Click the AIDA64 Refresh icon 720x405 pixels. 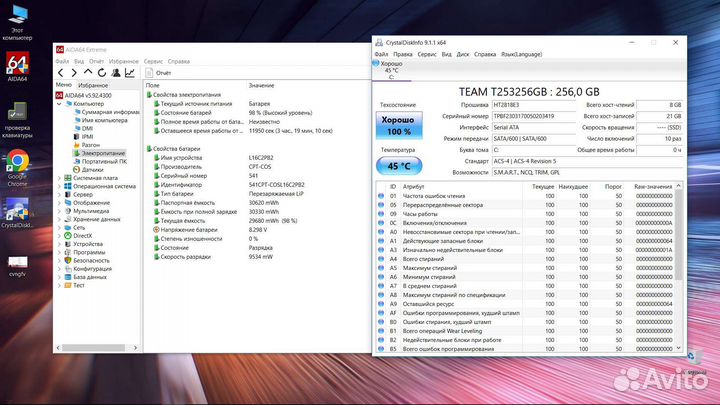[101, 73]
